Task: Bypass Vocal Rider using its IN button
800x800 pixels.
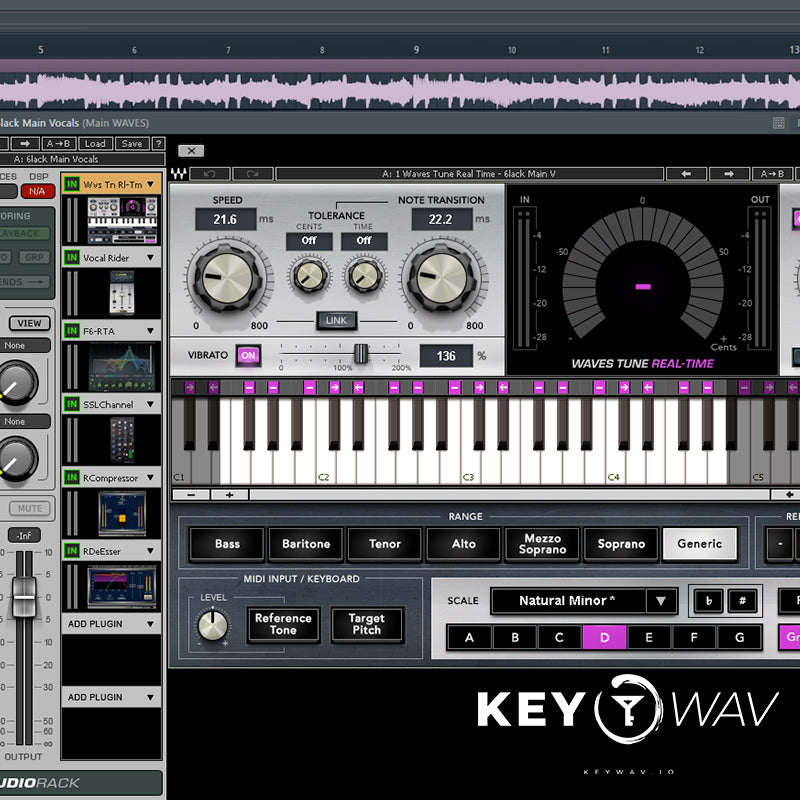Action: coord(71,258)
